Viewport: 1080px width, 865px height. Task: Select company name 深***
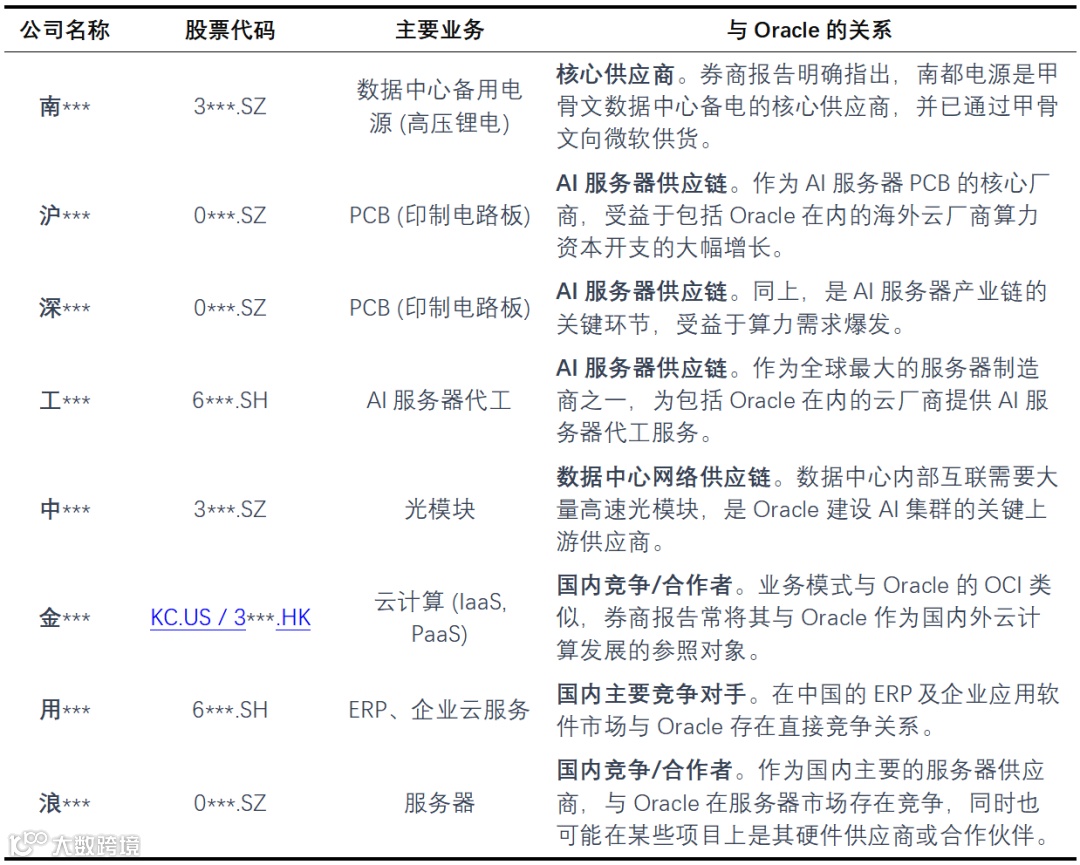pos(65,308)
